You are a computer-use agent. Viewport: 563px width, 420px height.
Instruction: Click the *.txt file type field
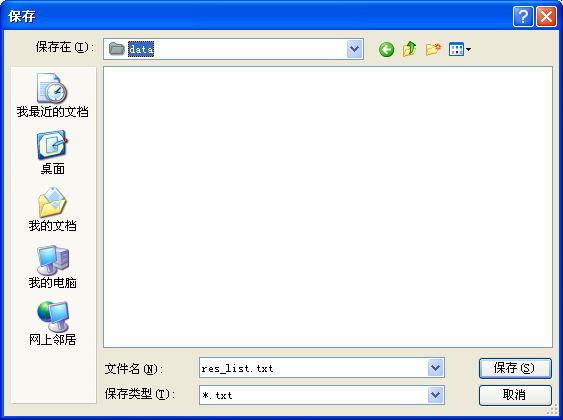313,395
